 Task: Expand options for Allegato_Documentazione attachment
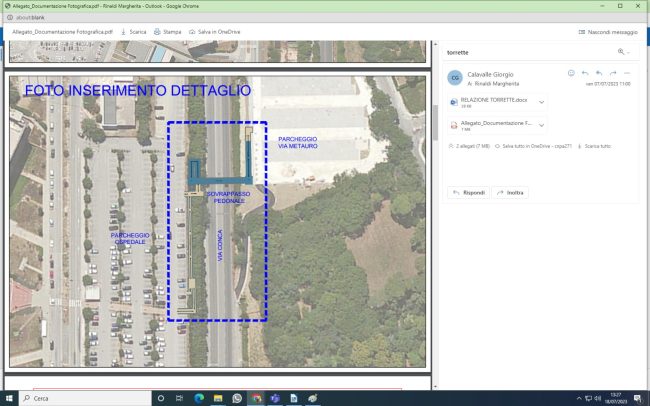pyautogui.click(x=541, y=125)
